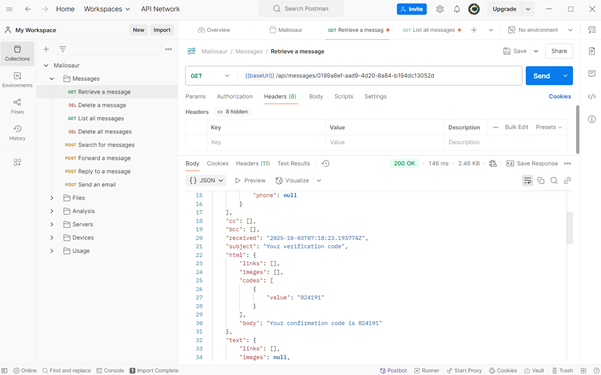Show the 8 hidden headers
Viewport: 601px width, 375px height.
tap(233, 112)
